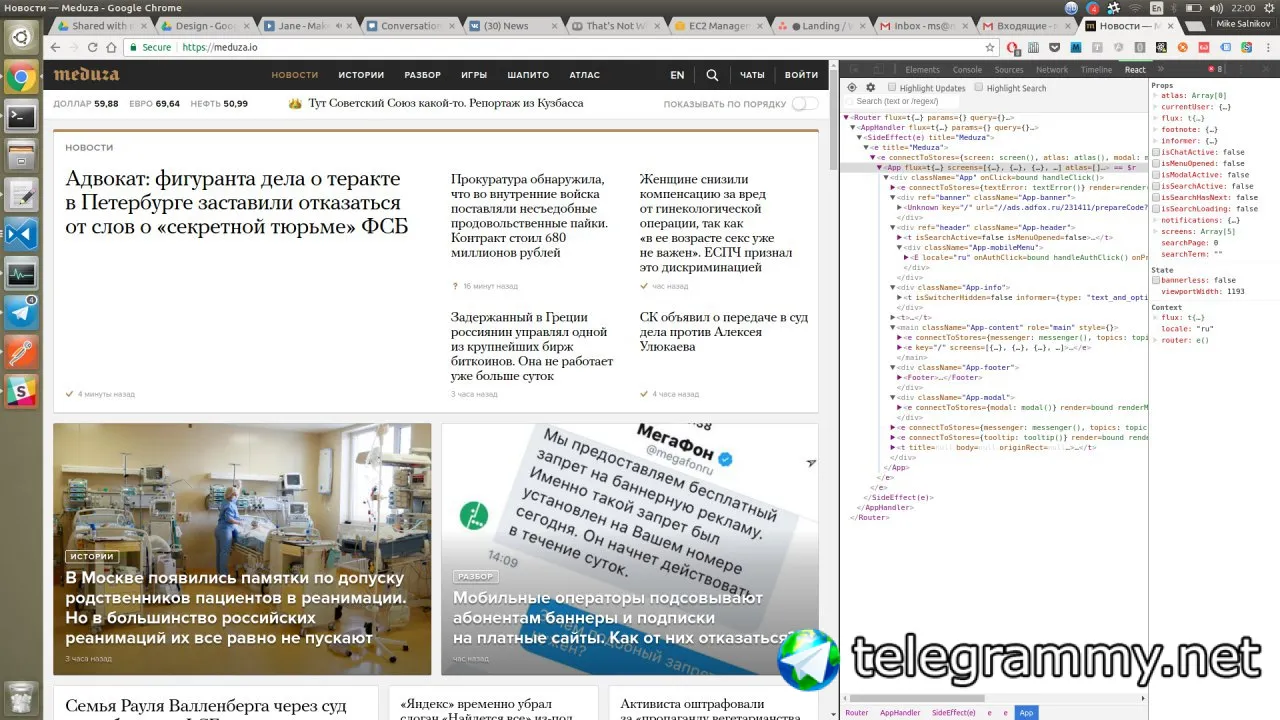
Task: Click the ВОЙТИ login button
Action: coord(801,75)
